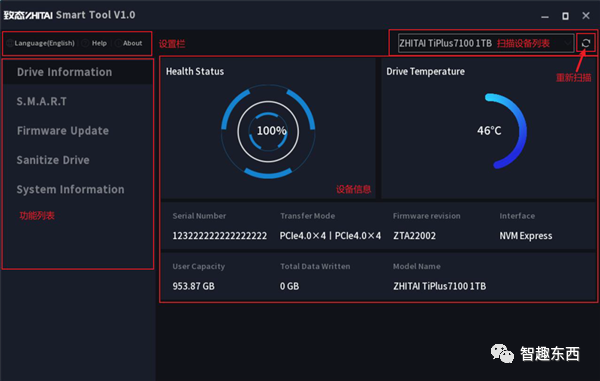Click the Total Data Written label
Viewport: 600px width, 381px height.
[x=315, y=267]
